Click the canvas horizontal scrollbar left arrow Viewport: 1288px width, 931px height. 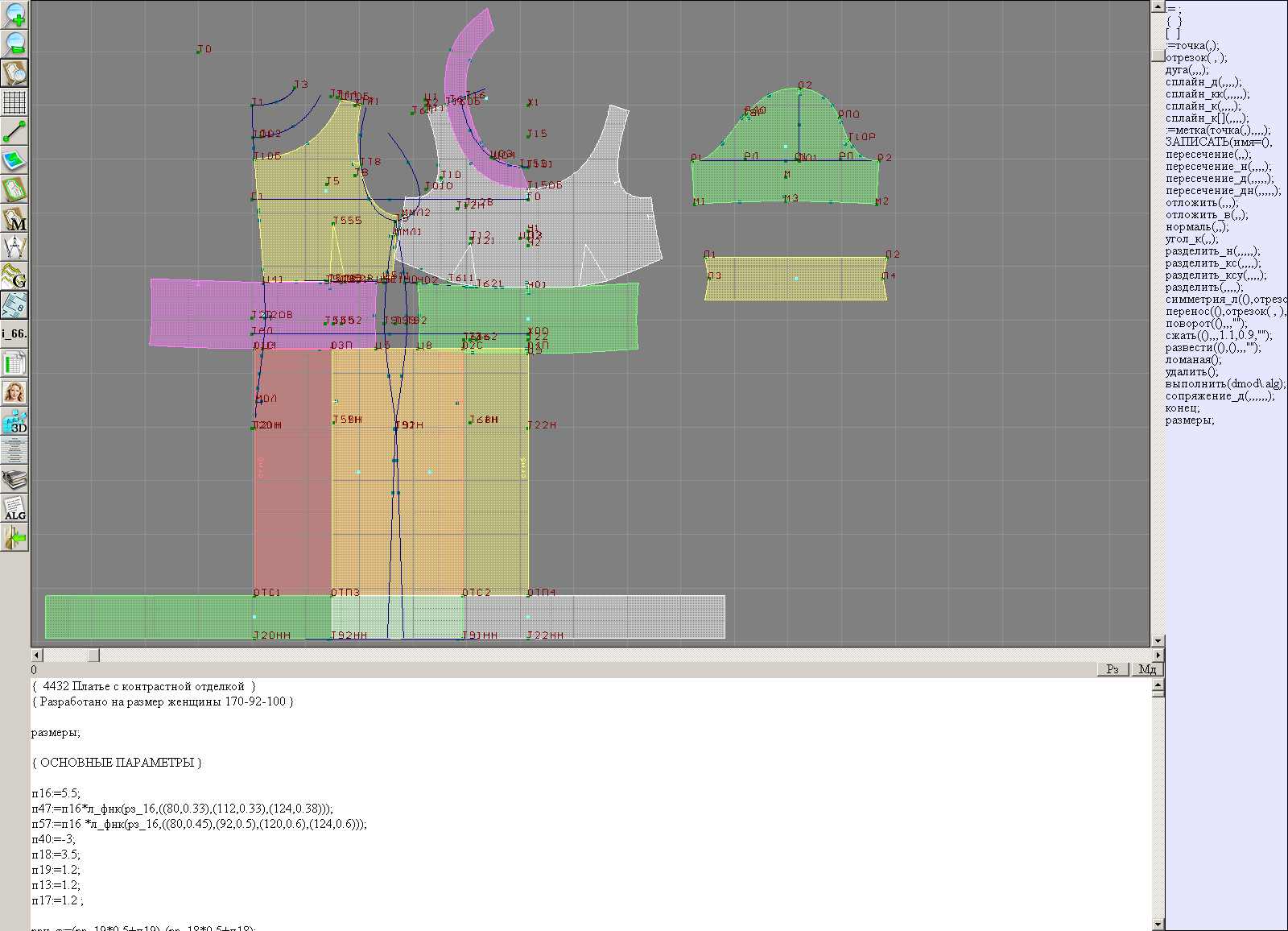36,656
